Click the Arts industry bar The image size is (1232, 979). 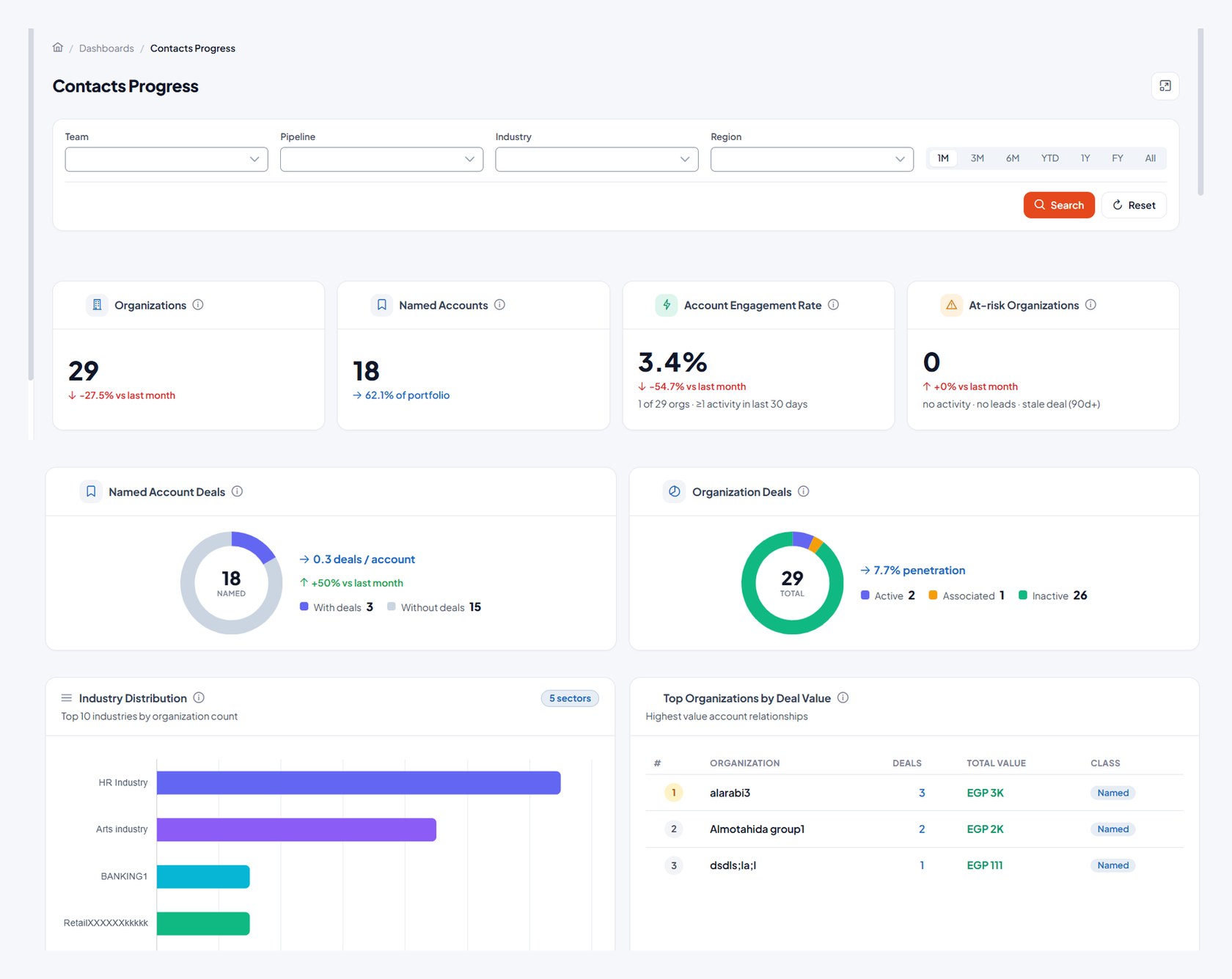pos(296,829)
